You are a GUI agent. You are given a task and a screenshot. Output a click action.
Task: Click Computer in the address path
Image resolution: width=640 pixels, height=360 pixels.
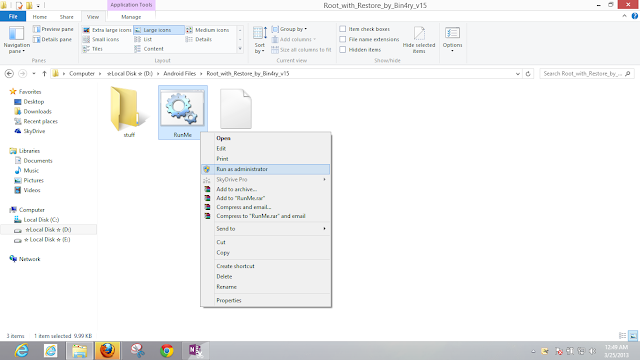point(82,73)
